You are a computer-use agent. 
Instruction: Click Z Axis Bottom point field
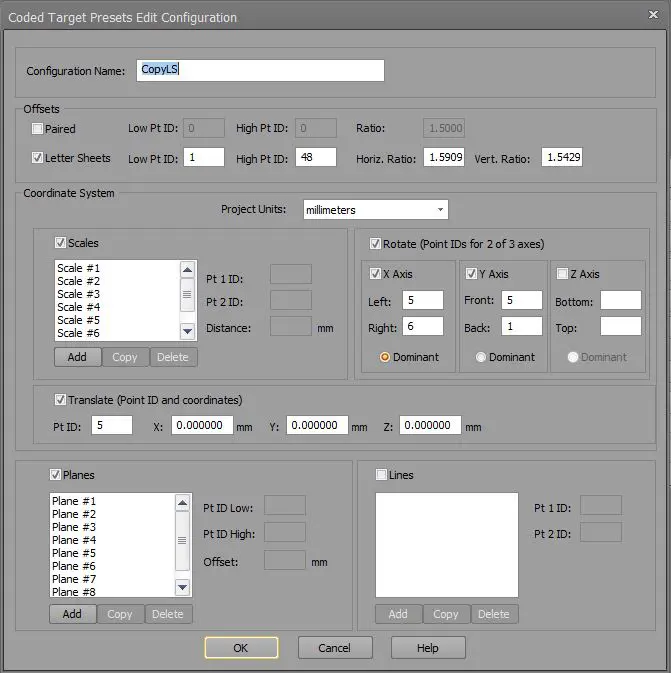coord(621,300)
